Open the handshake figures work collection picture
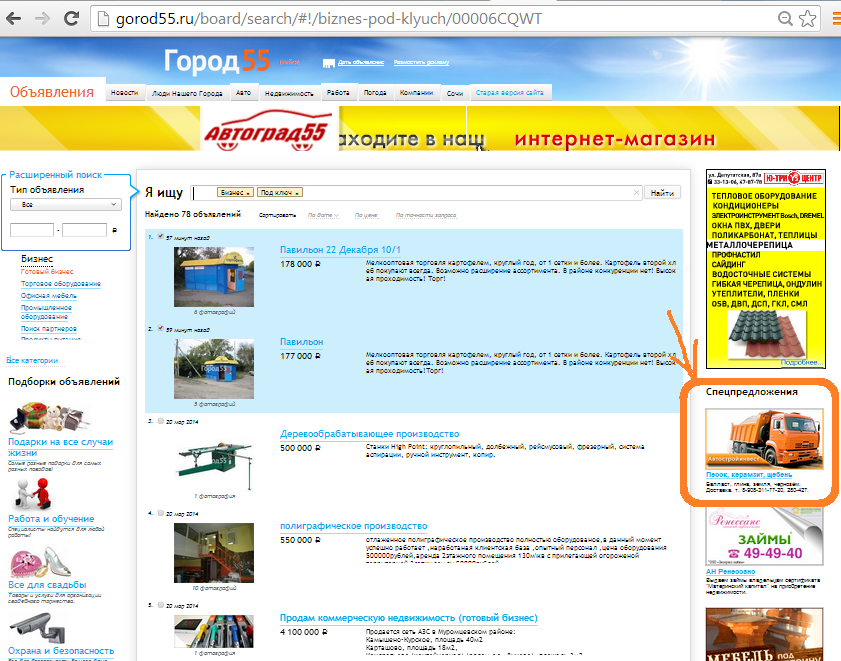841x661 pixels. click(32, 495)
